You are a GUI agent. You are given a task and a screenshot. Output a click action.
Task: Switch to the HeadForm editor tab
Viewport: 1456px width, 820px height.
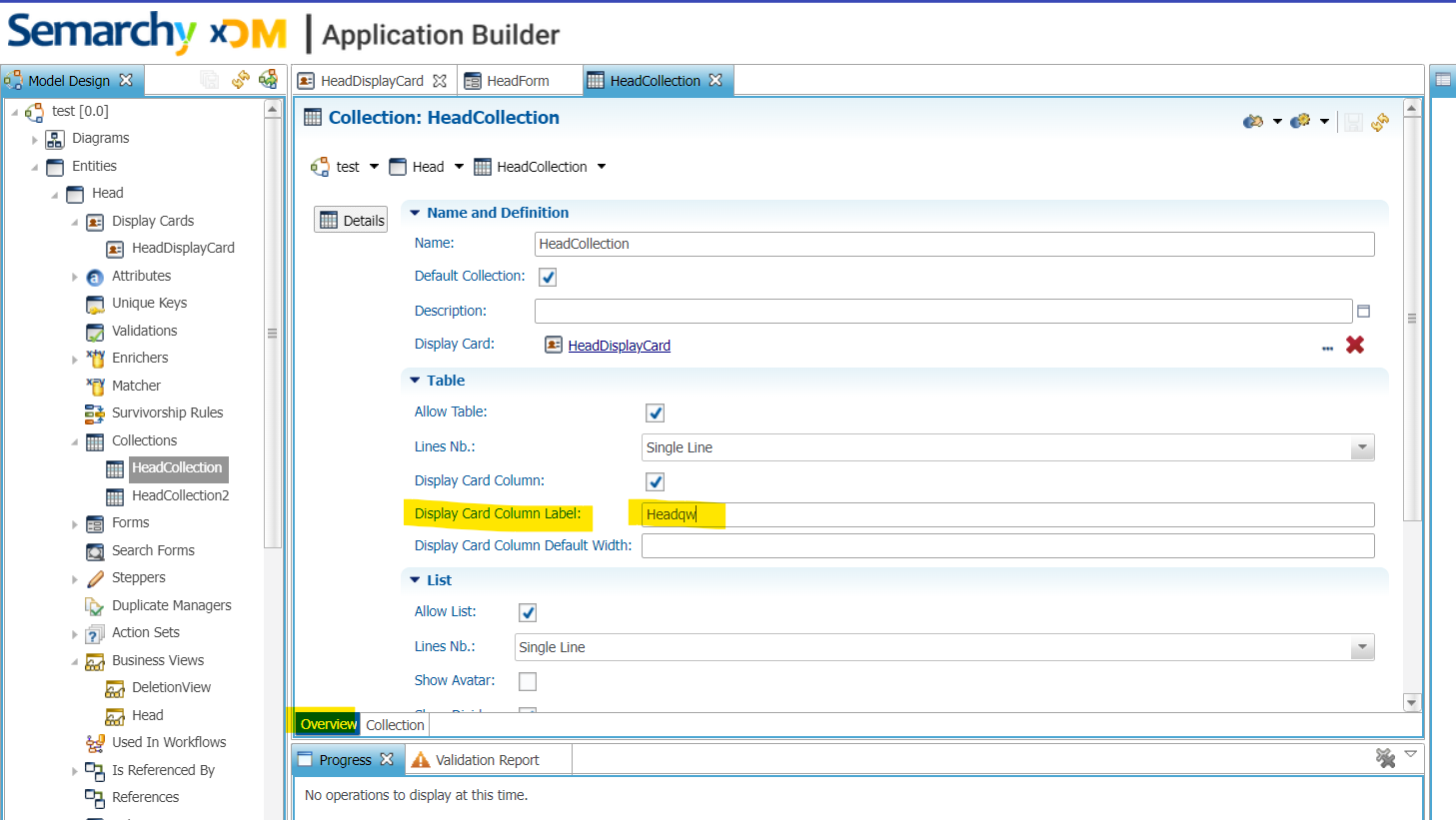pyautogui.click(x=518, y=81)
